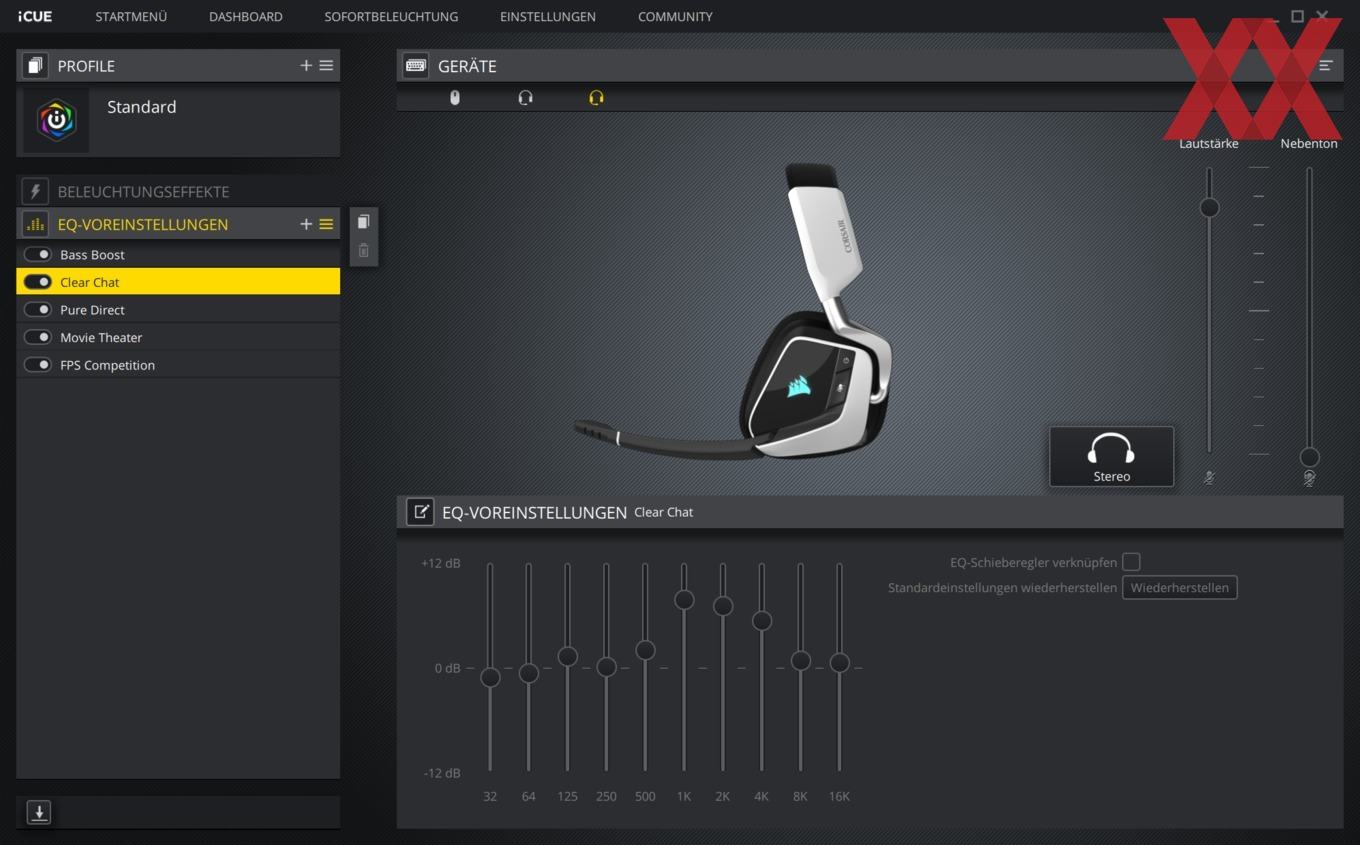Select the Movie Theater preset name
Viewport: 1360px width, 845px height.
[101, 338]
